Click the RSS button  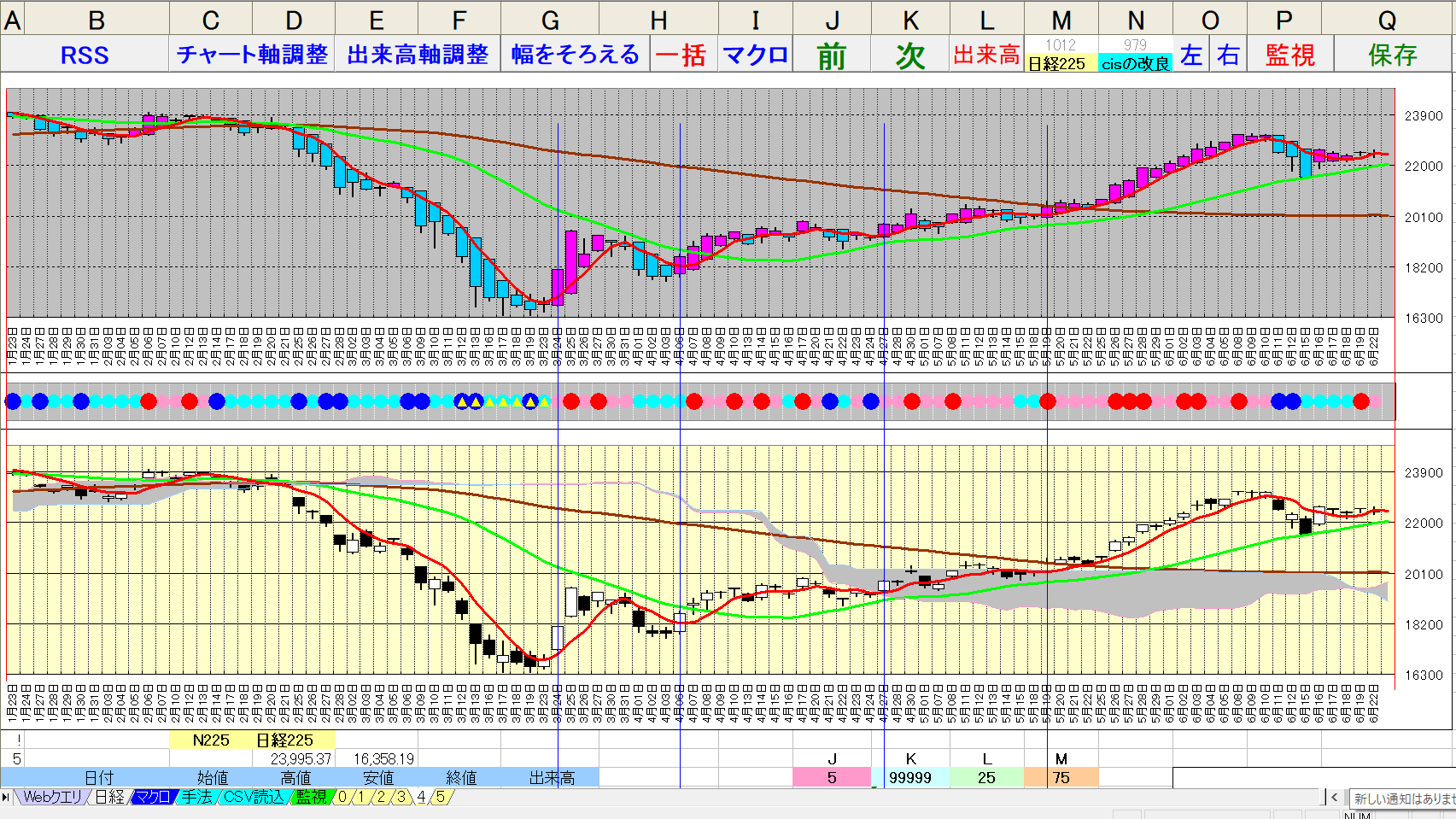[x=85, y=54]
